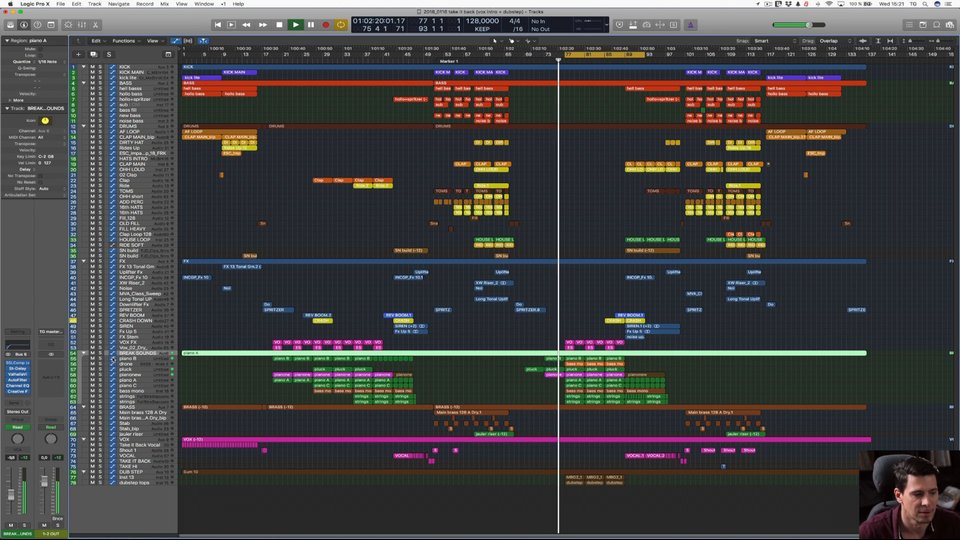Collapse the VOX track stack
Image resolution: width=960 pixels, height=540 pixels.
(84, 440)
